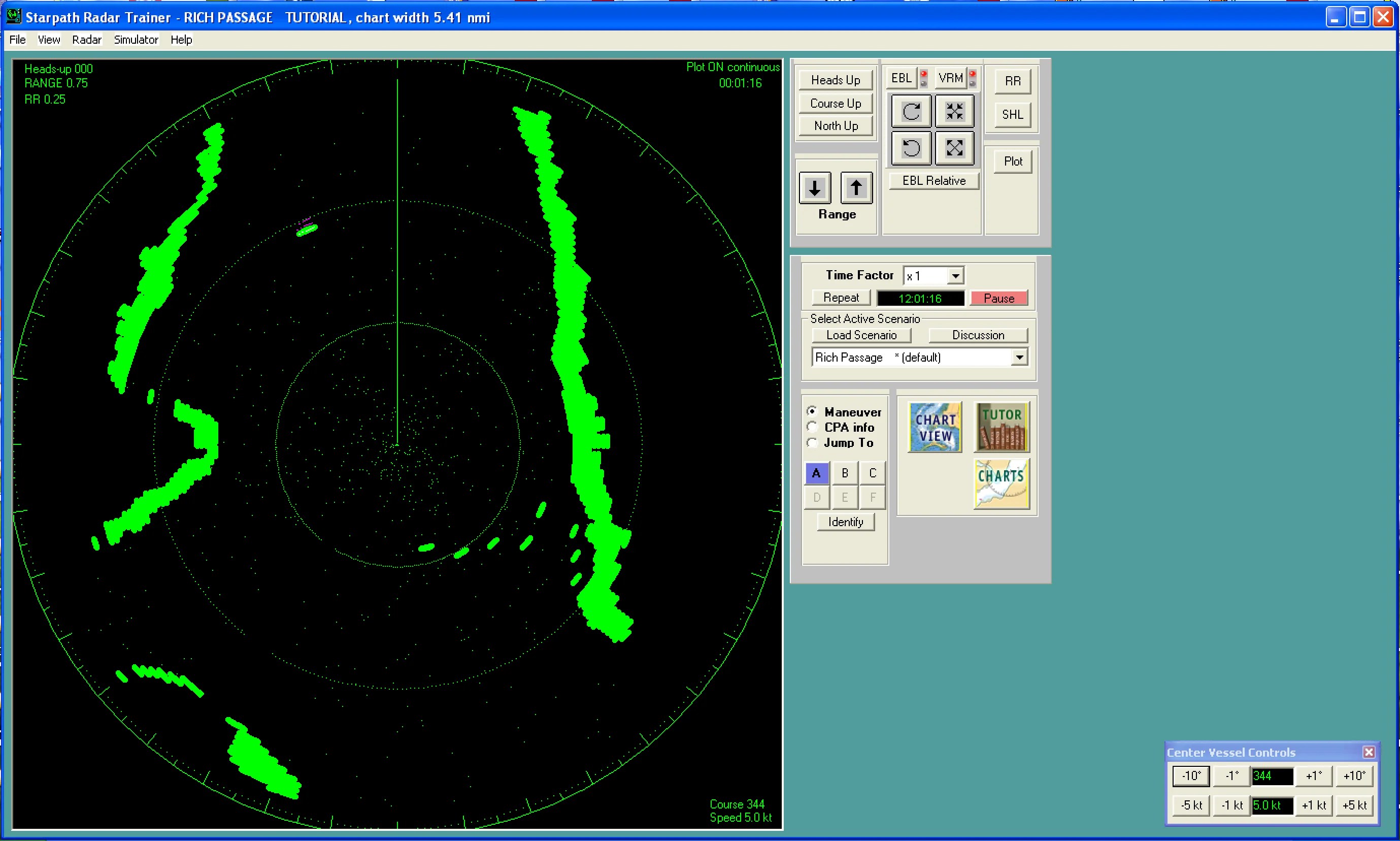Switch display to Course Up mode
The height and width of the screenshot is (841, 1400).
(x=836, y=103)
